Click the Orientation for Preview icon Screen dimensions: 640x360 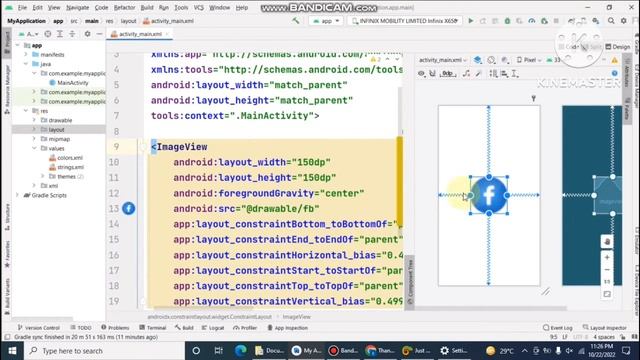pyautogui.click(x=491, y=60)
